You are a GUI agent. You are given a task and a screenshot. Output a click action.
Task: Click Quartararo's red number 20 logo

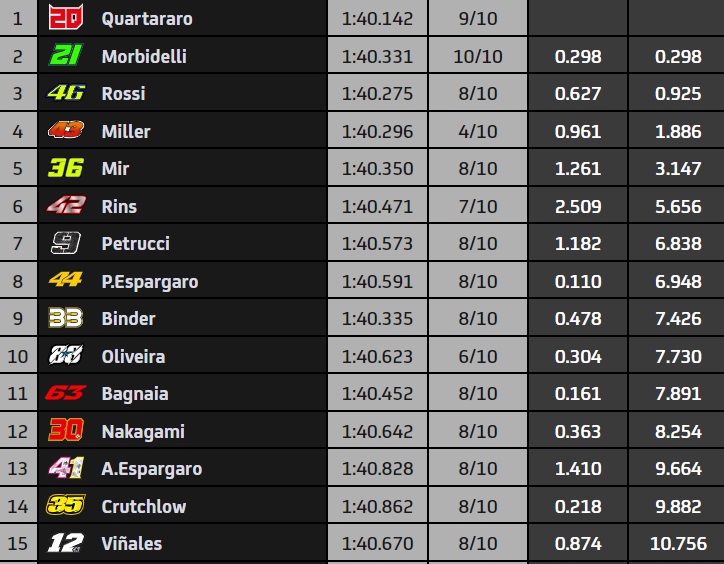coord(66,17)
